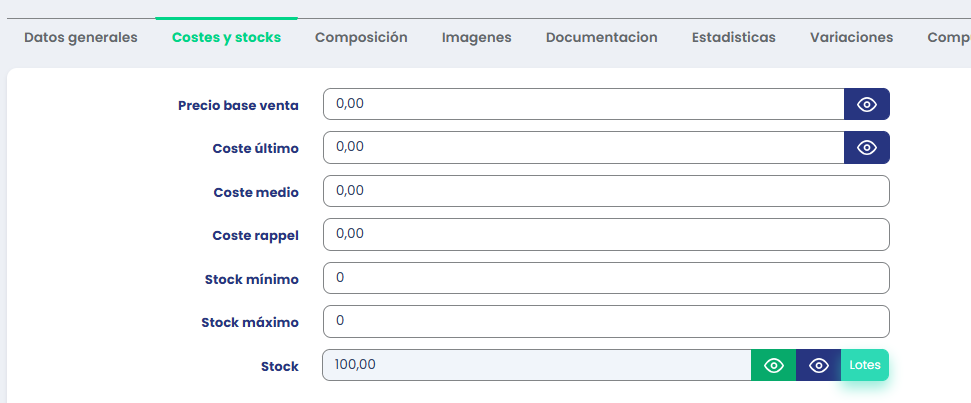
Task: Open the partially visible tab after Variaciones
Action: [948, 37]
